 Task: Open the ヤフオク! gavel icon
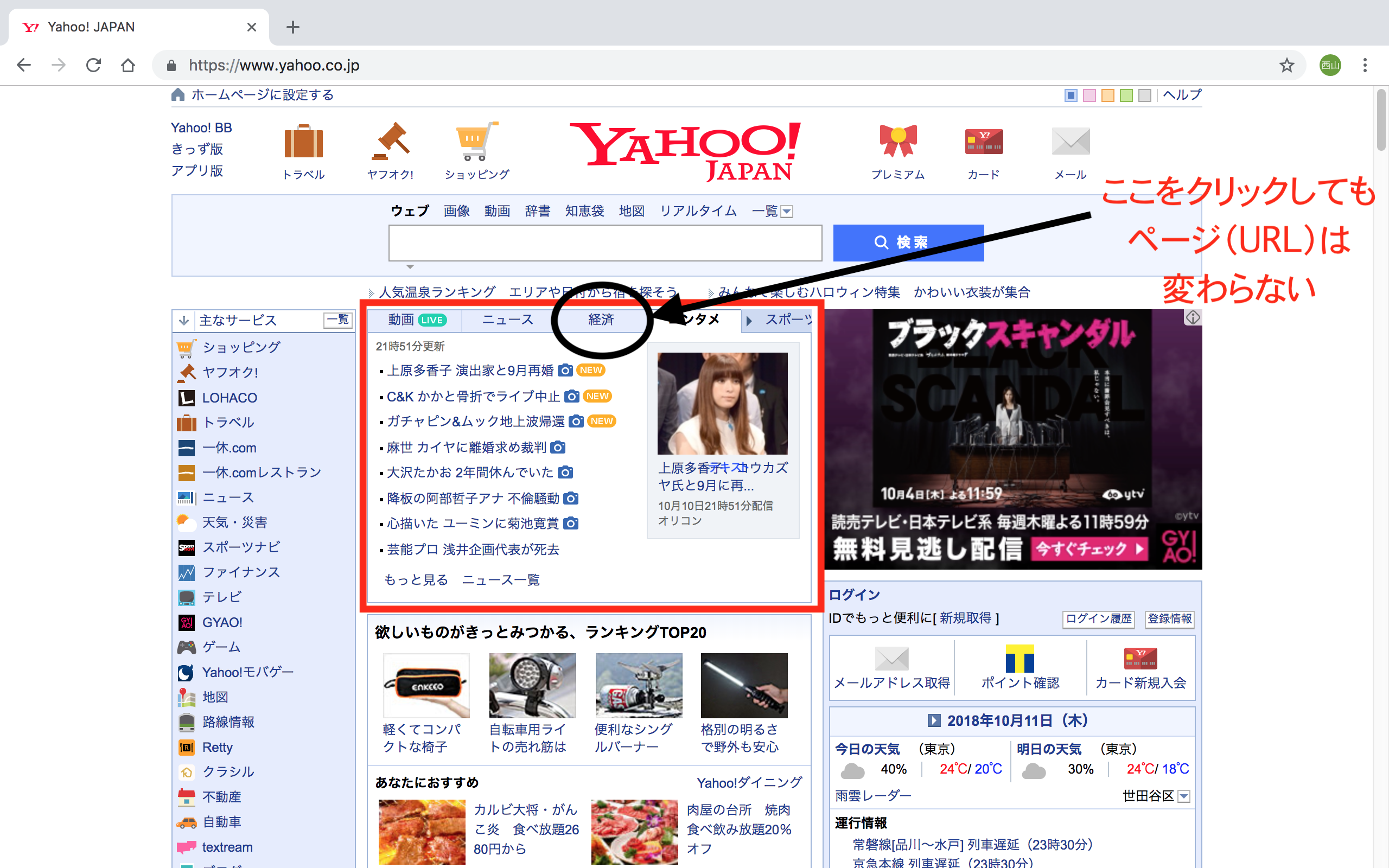pyautogui.click(x=390, y=141)
